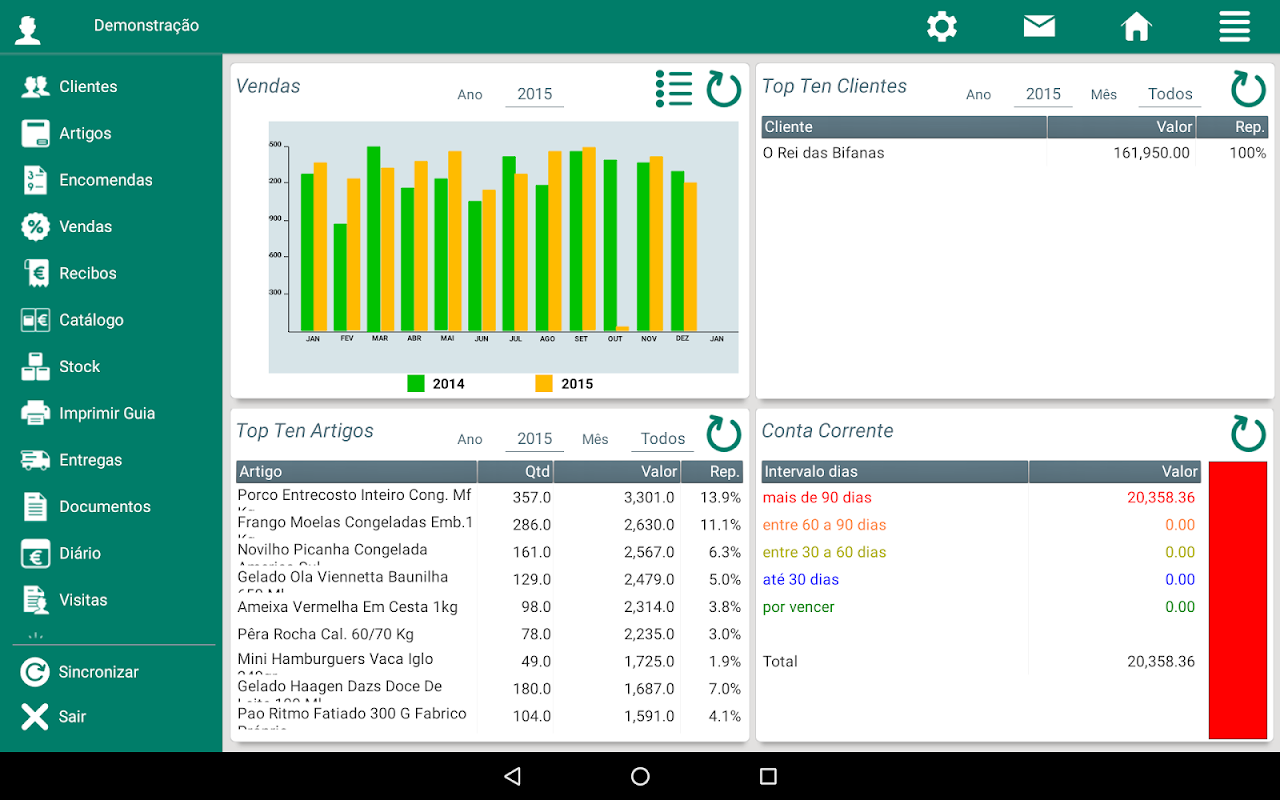
Task: Open Clientes in the sidebar
Action: 88,87
